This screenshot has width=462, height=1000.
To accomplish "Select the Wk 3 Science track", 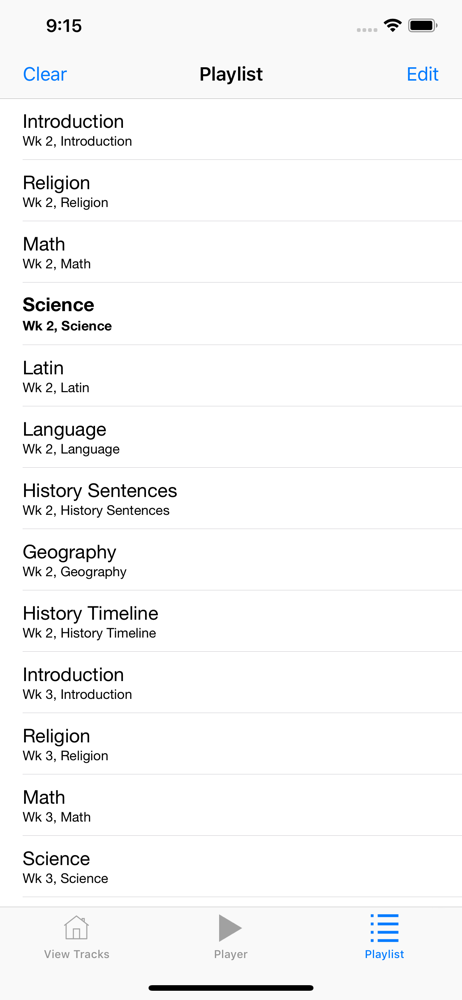I will [231, 866].
